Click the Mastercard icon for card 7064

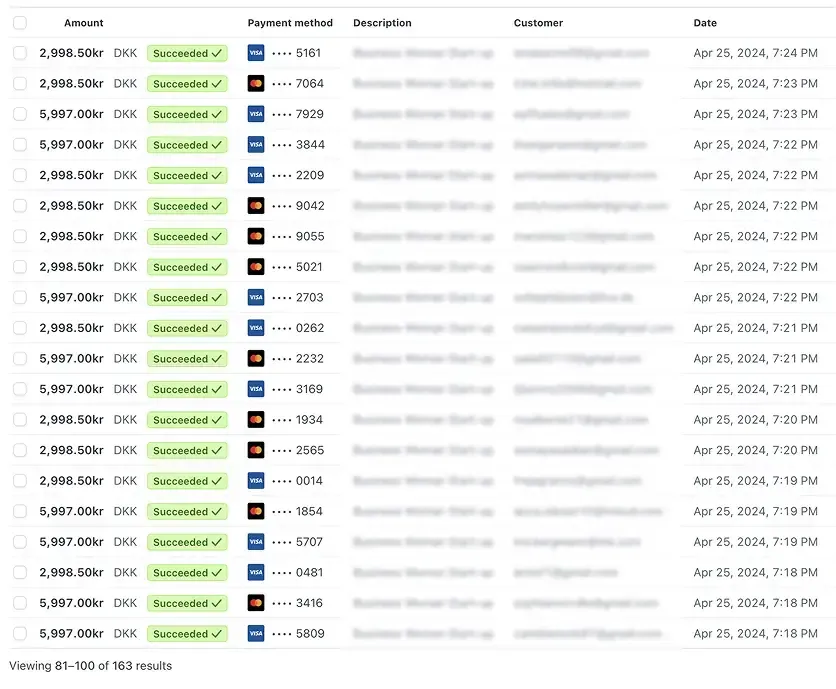256,83
